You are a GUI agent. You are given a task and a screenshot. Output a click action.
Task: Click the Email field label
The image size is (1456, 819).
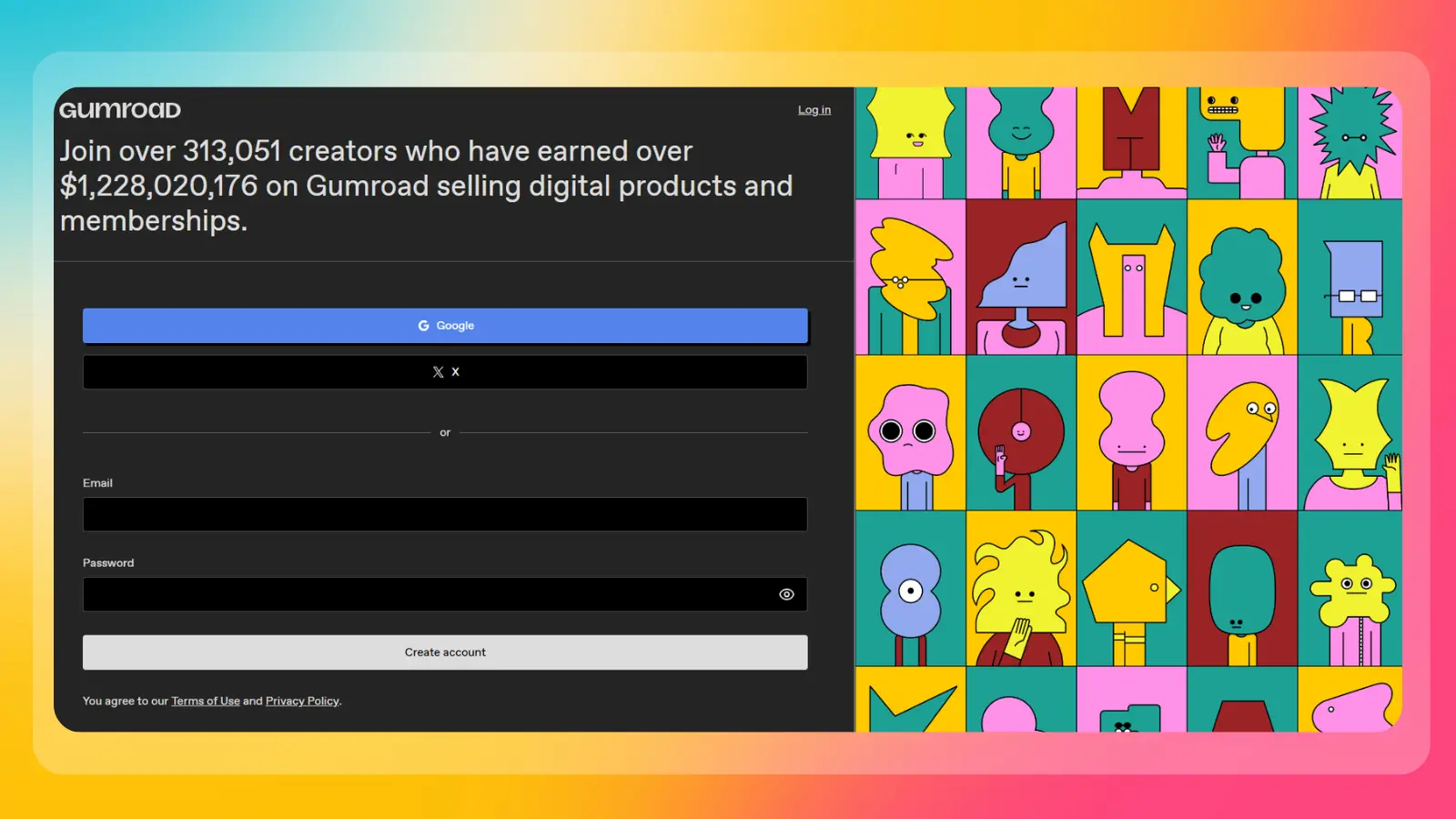coord(97,483)
